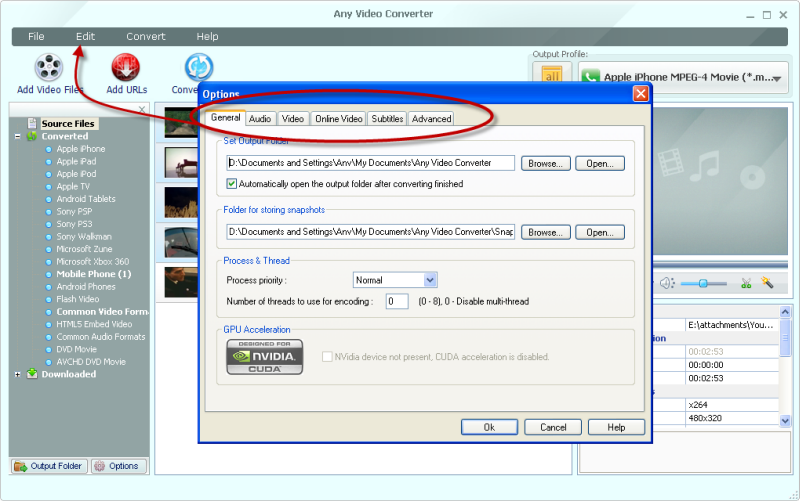
Task: Click the Help button in Options dialog
Action: pos(616,427)
